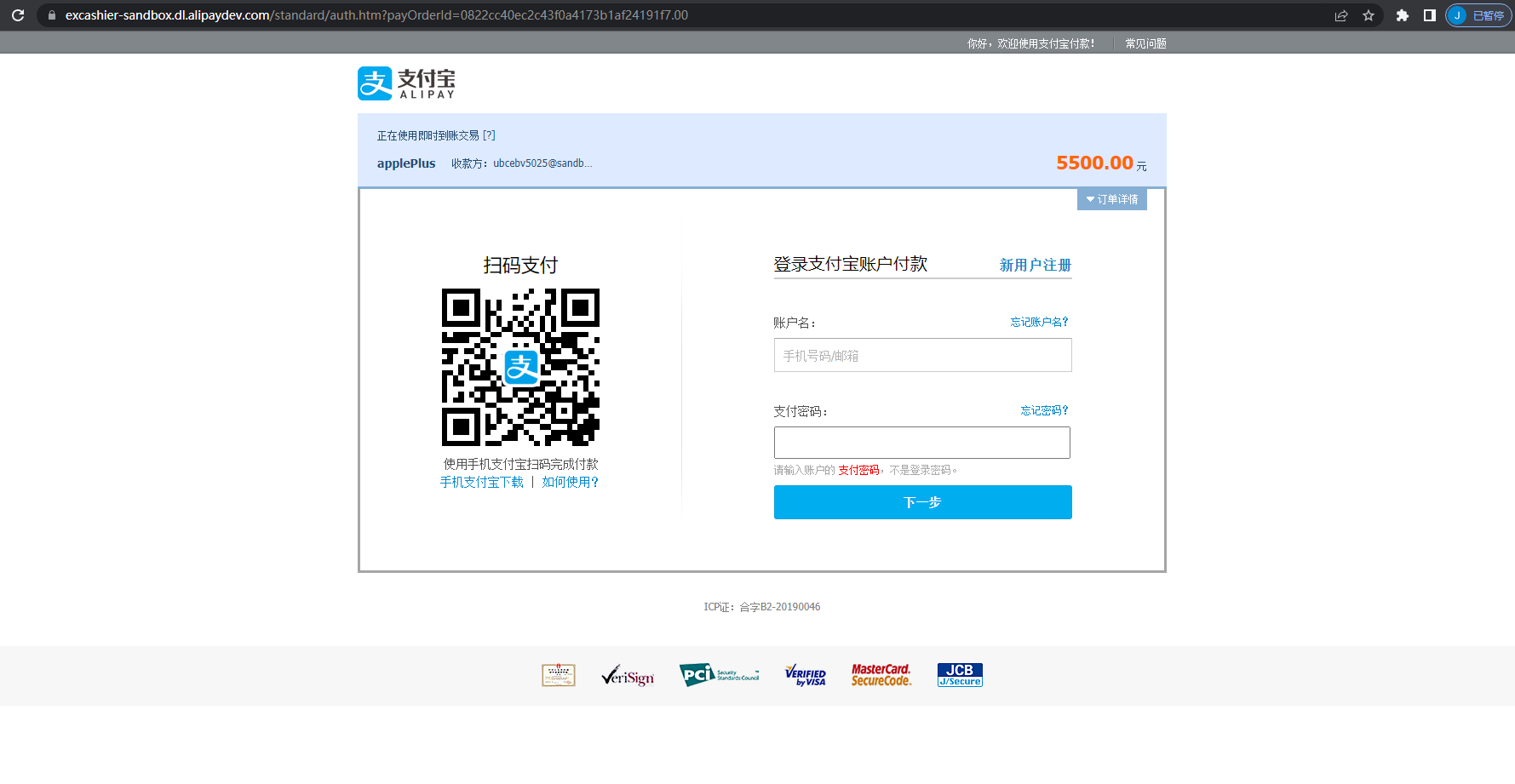Click the Verified by VISA badge
This screenshot has width=1515, height=784.
[x=806, y=675]
